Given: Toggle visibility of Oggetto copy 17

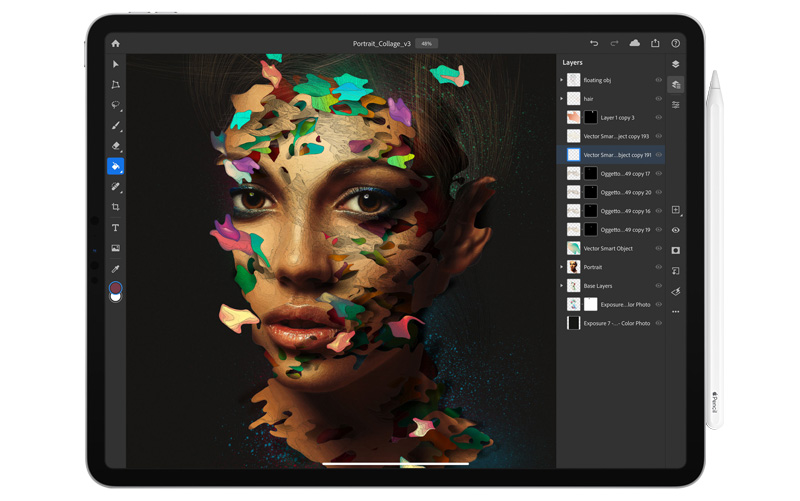Looking at the screenshot, I should pyautogui.click(x=659, y=173).
